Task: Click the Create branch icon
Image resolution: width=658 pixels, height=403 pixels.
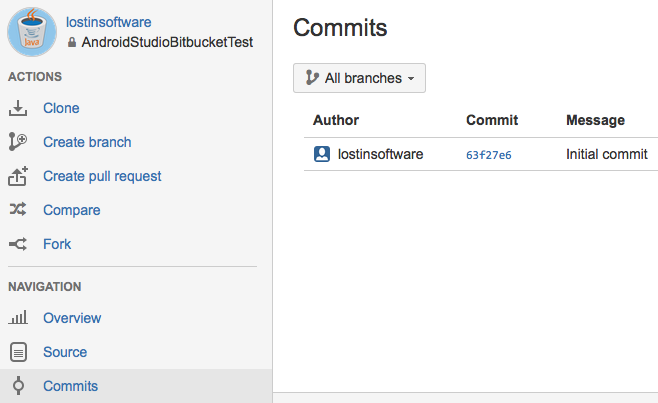Action: (x=18, y=142)
